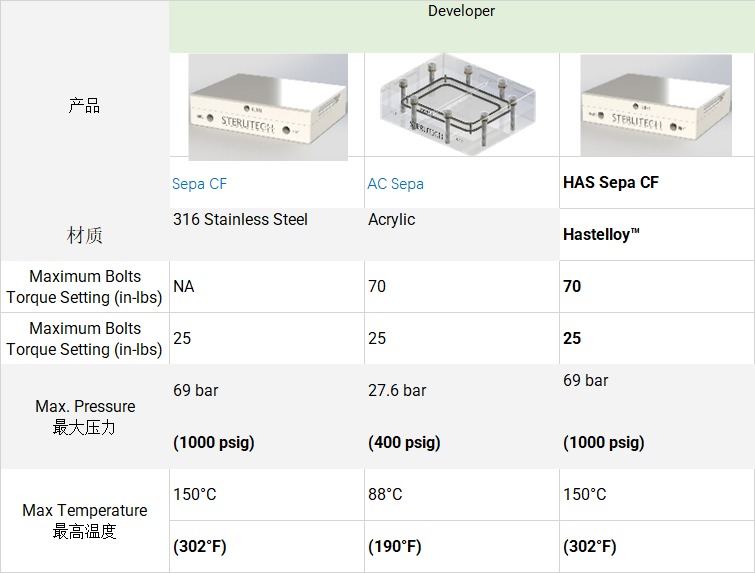Image resolution: width=755 pixels, height=573 pixels.
Task: Click the HAS Sepa CF cell image
Action: pos(656,105)
